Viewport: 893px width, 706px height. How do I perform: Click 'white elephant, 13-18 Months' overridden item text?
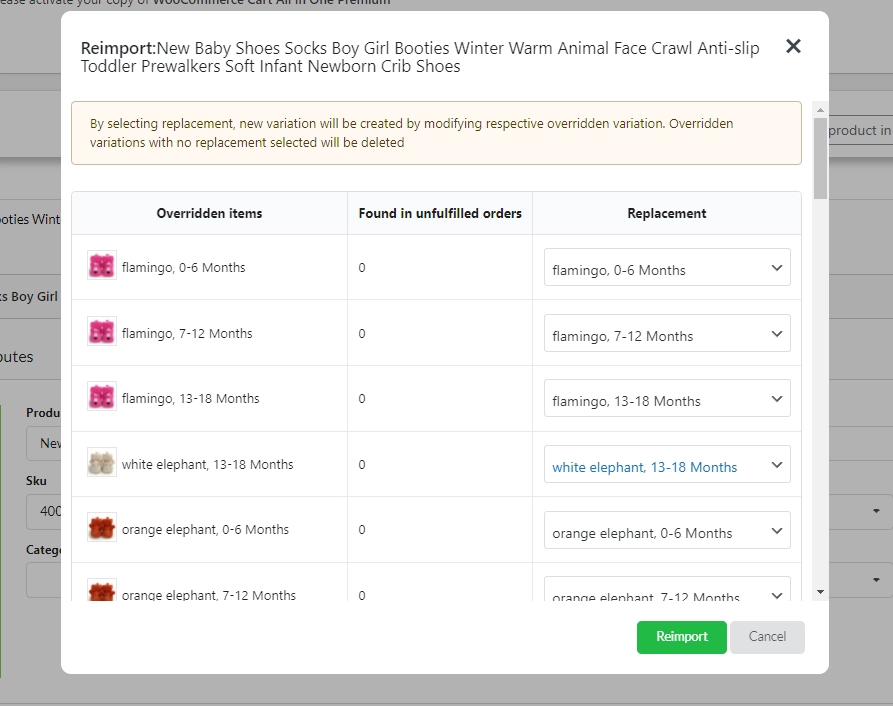click(x=207, y=465)
